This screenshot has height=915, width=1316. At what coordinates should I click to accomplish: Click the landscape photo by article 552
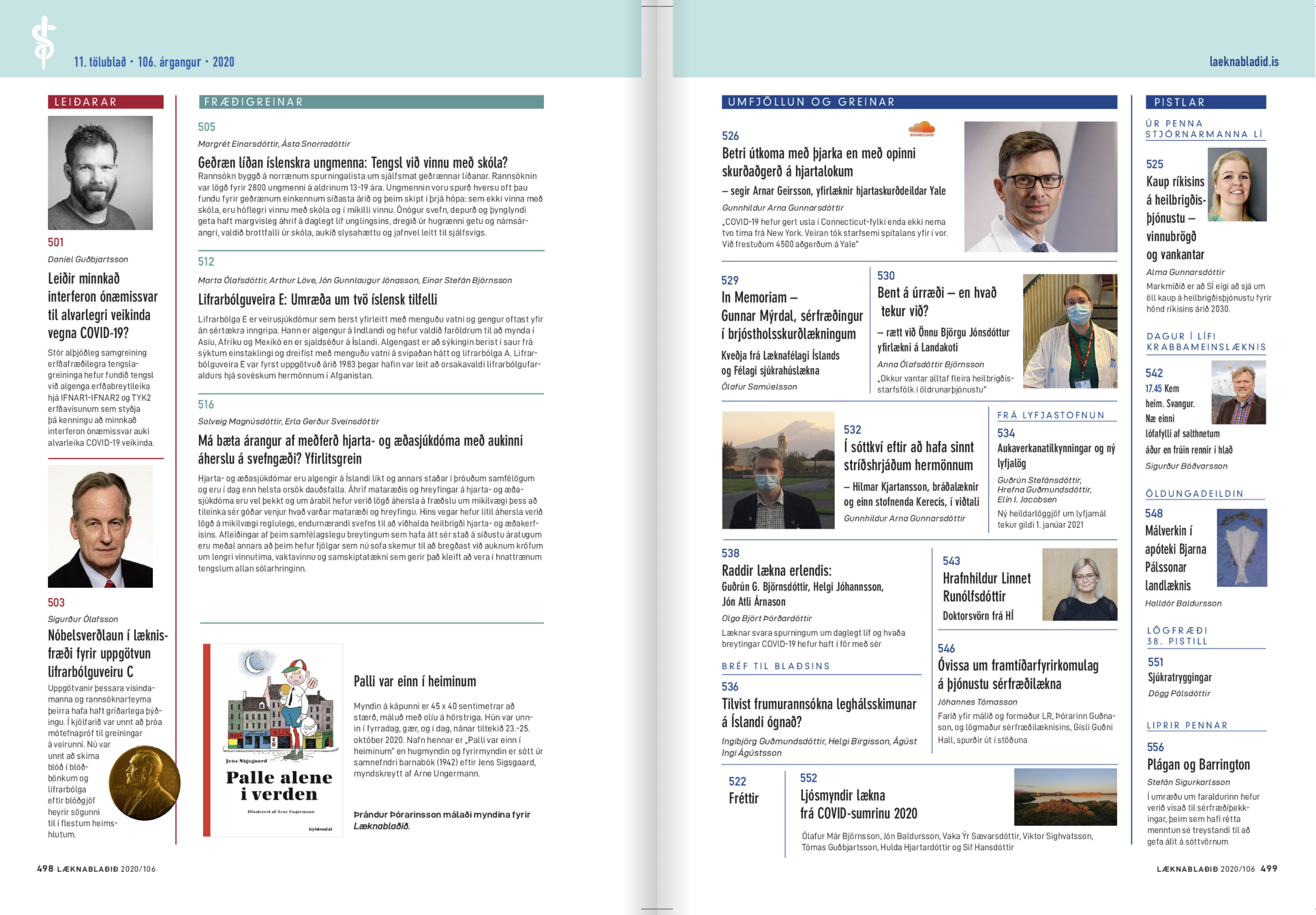click(x=1065, y=797)
